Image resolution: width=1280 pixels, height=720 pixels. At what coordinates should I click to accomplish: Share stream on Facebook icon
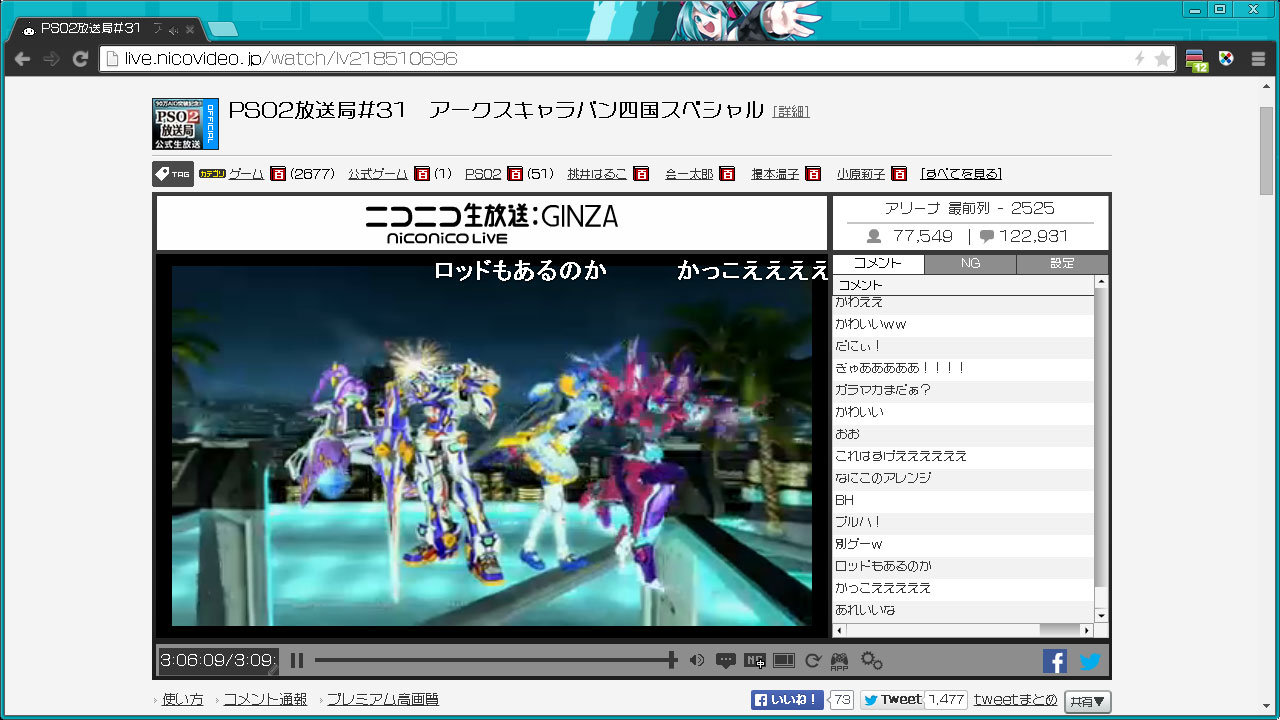click(1055, 661)
